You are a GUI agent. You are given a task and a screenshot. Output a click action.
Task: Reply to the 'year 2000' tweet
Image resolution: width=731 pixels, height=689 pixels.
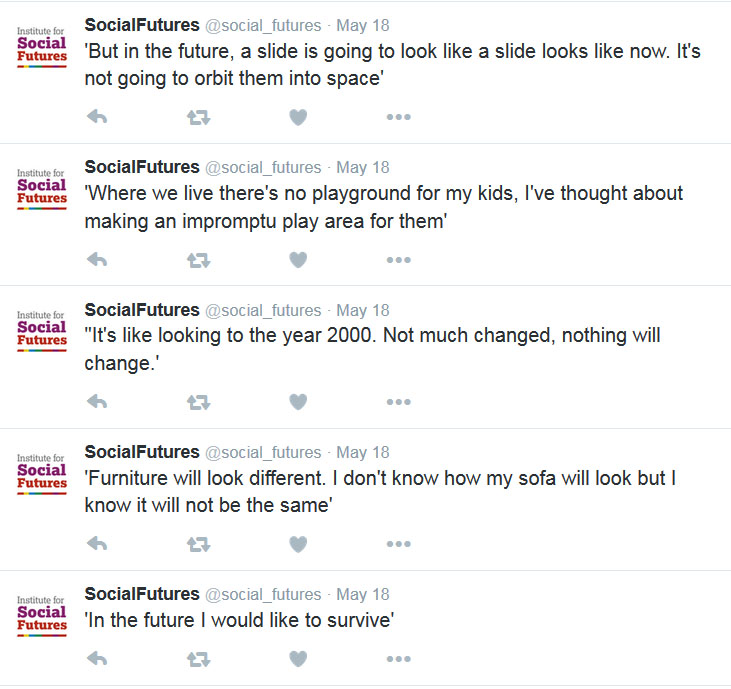97,402
